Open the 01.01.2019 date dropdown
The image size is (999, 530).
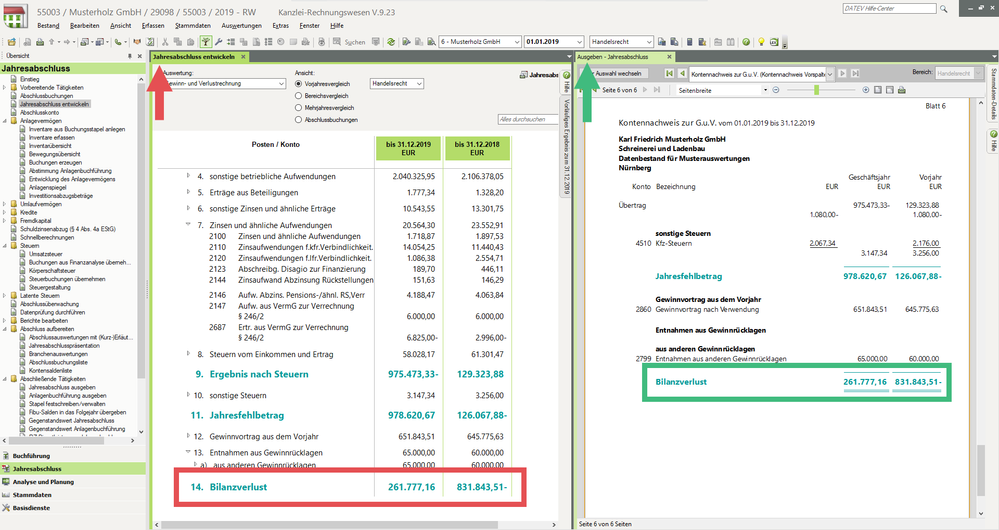(579, 42)
